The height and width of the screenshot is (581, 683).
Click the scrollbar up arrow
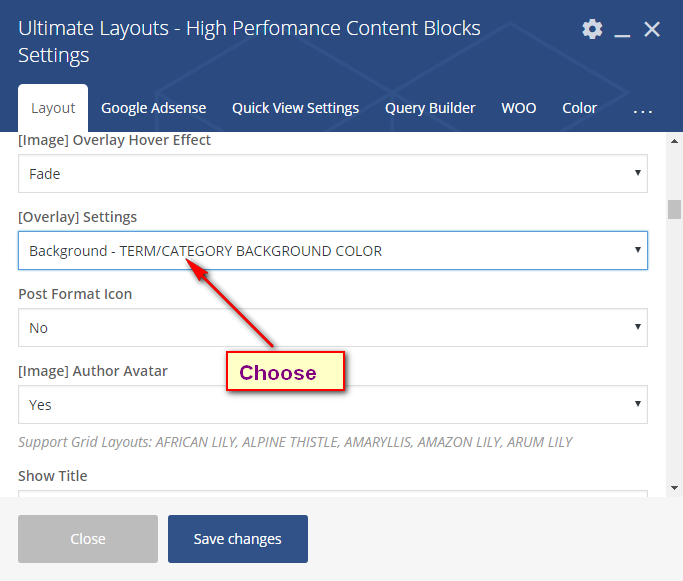674,140
